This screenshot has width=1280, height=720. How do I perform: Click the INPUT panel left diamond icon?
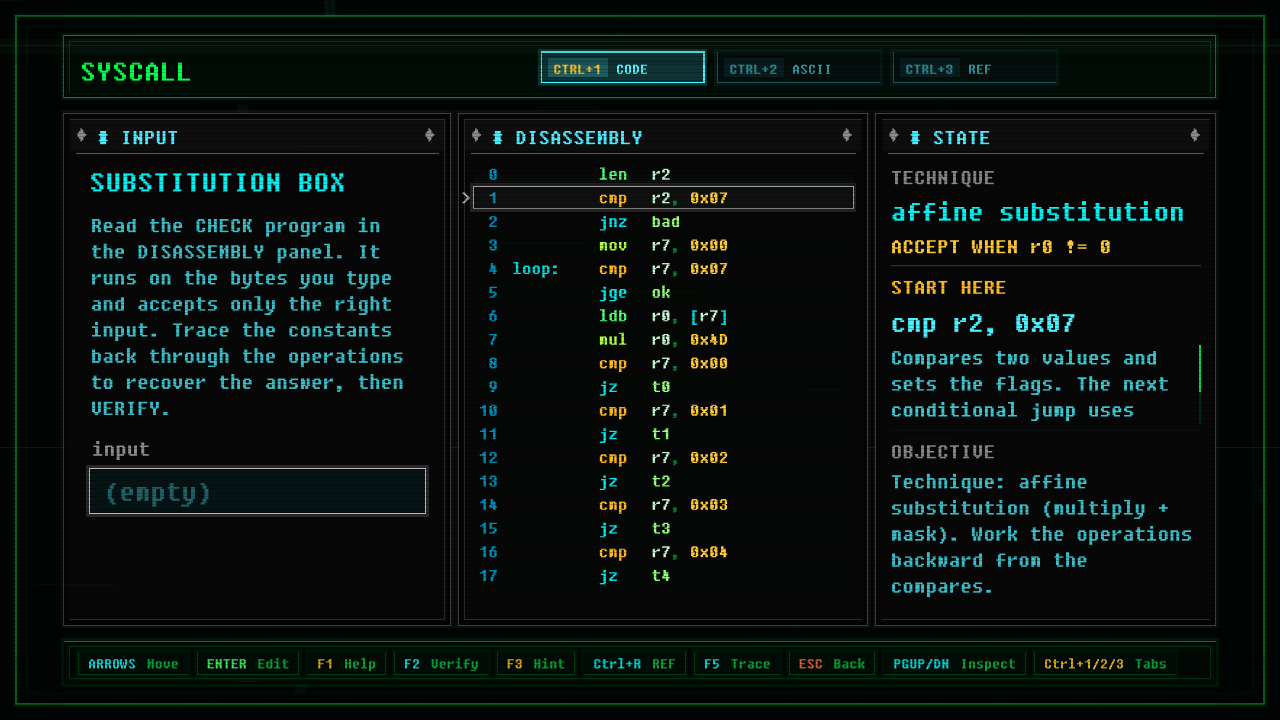pyautogui.click(x=82, y=136)
